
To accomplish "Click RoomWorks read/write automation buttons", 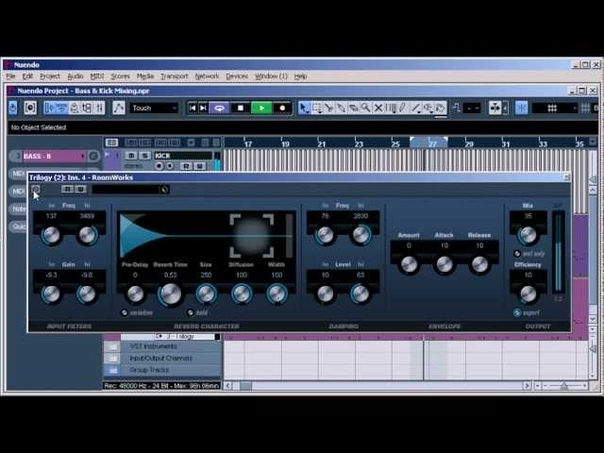I will point(74,189).
